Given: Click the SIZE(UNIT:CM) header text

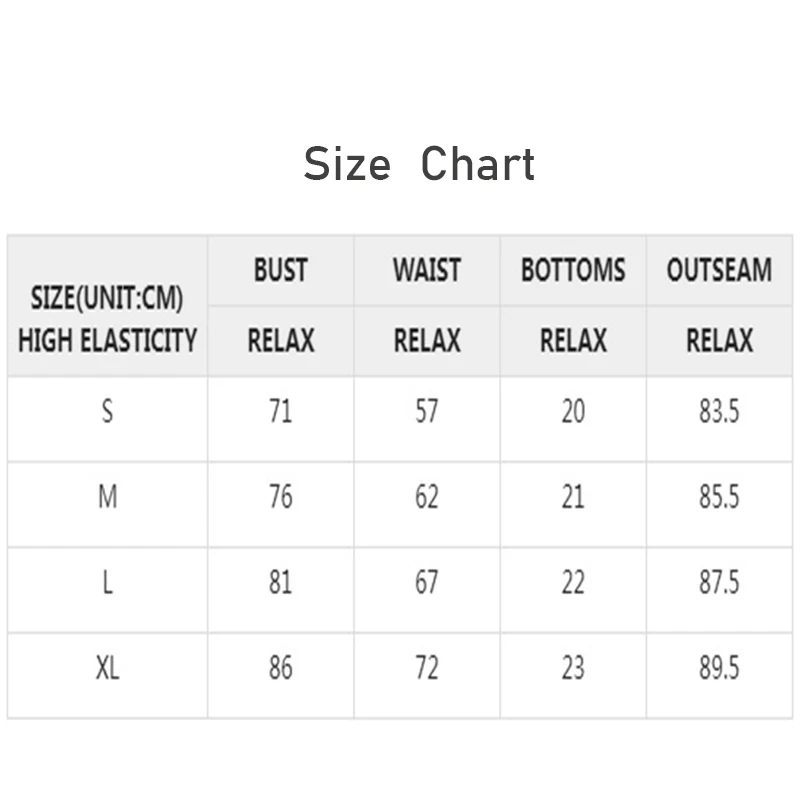Looking at the screenshot, I should (x=107, y=298).
